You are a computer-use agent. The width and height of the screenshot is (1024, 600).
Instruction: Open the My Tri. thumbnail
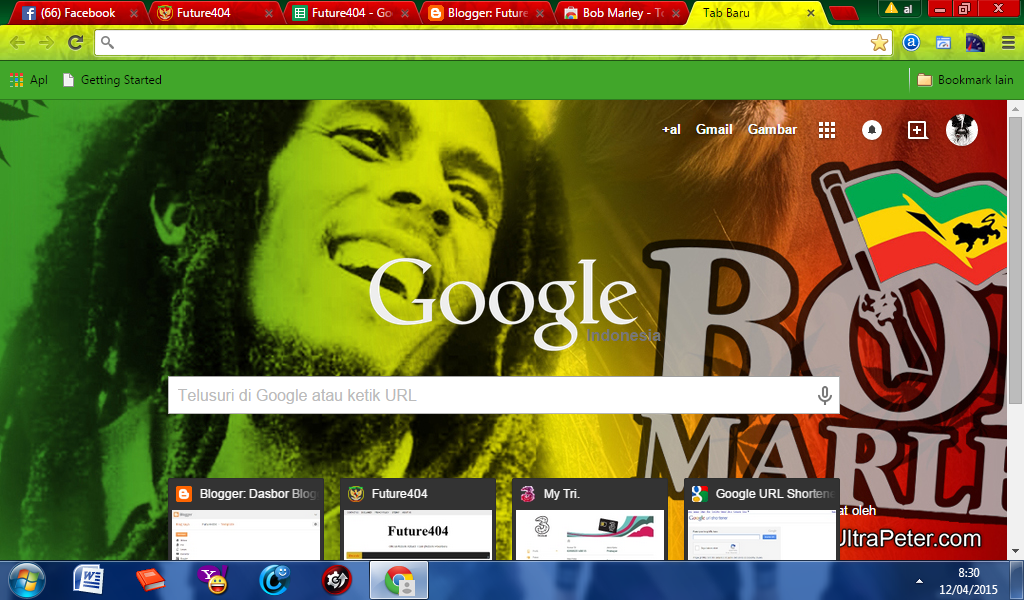590,520
